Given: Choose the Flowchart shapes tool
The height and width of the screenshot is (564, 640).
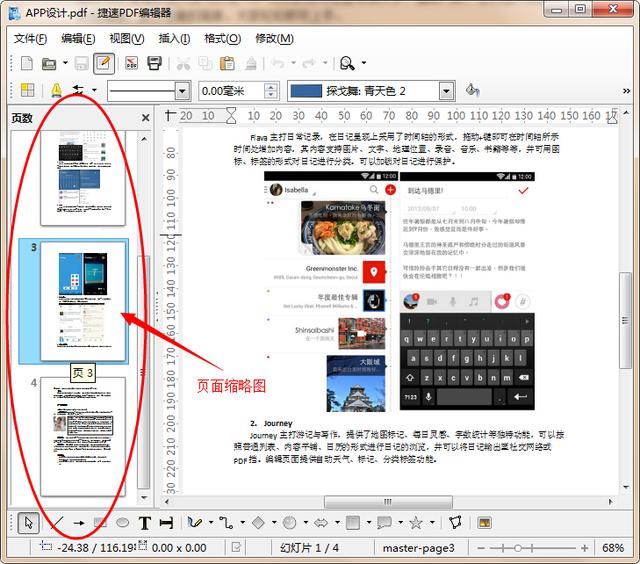Looking at the screenshot, I should pos(353,522).
